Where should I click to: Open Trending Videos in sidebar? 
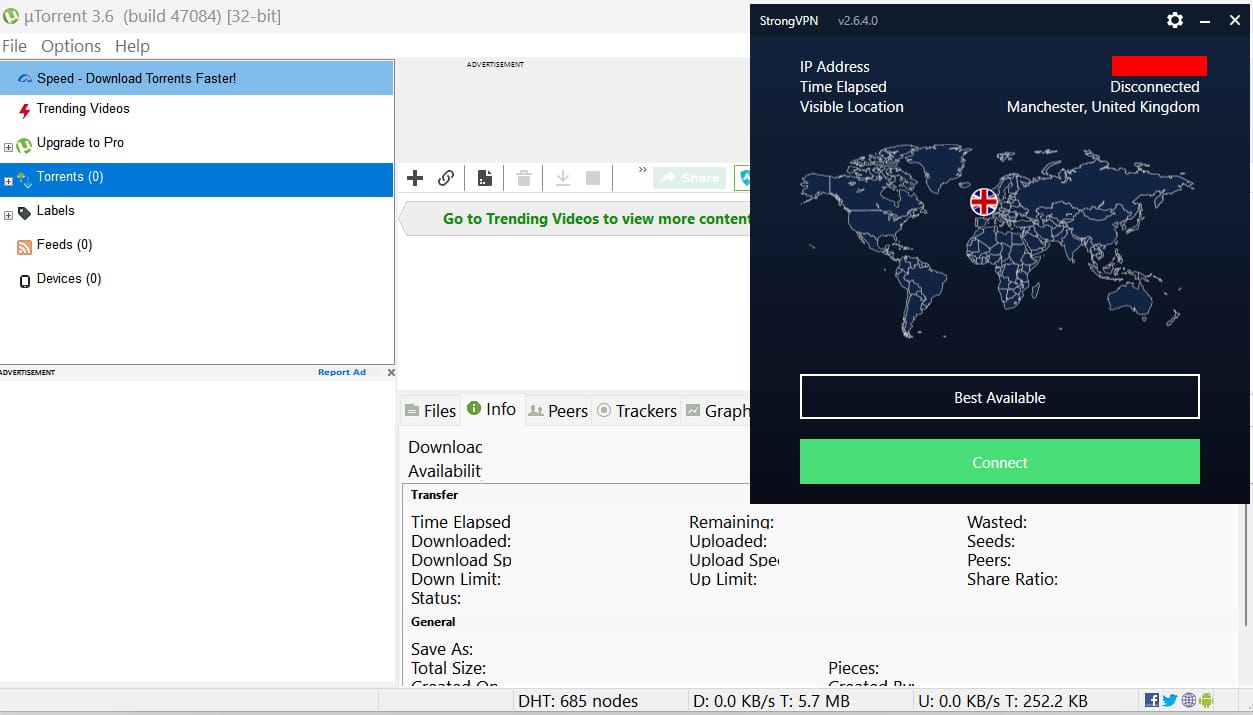(83, 109)
